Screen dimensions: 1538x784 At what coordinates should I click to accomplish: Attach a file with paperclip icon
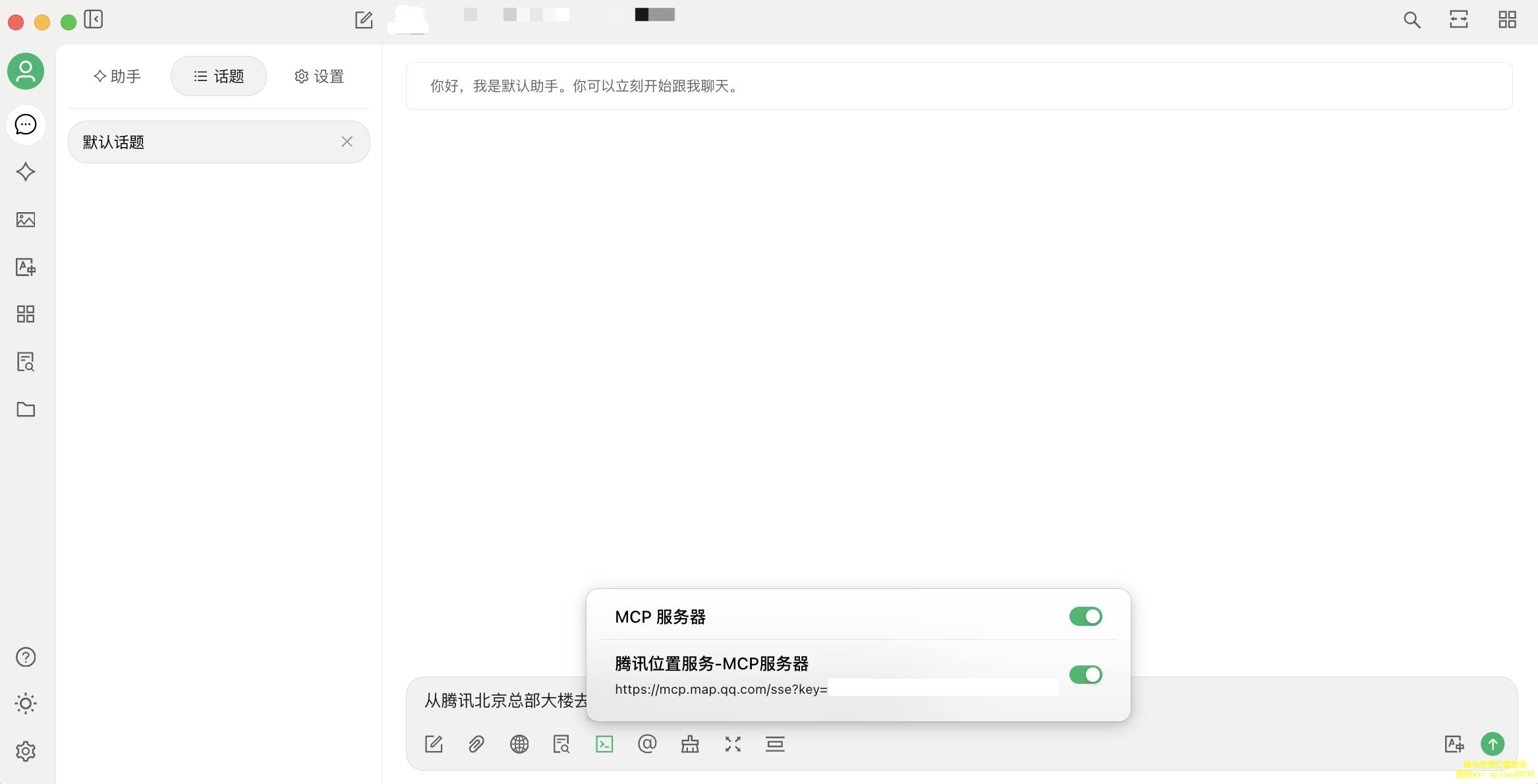coord(476,744)
